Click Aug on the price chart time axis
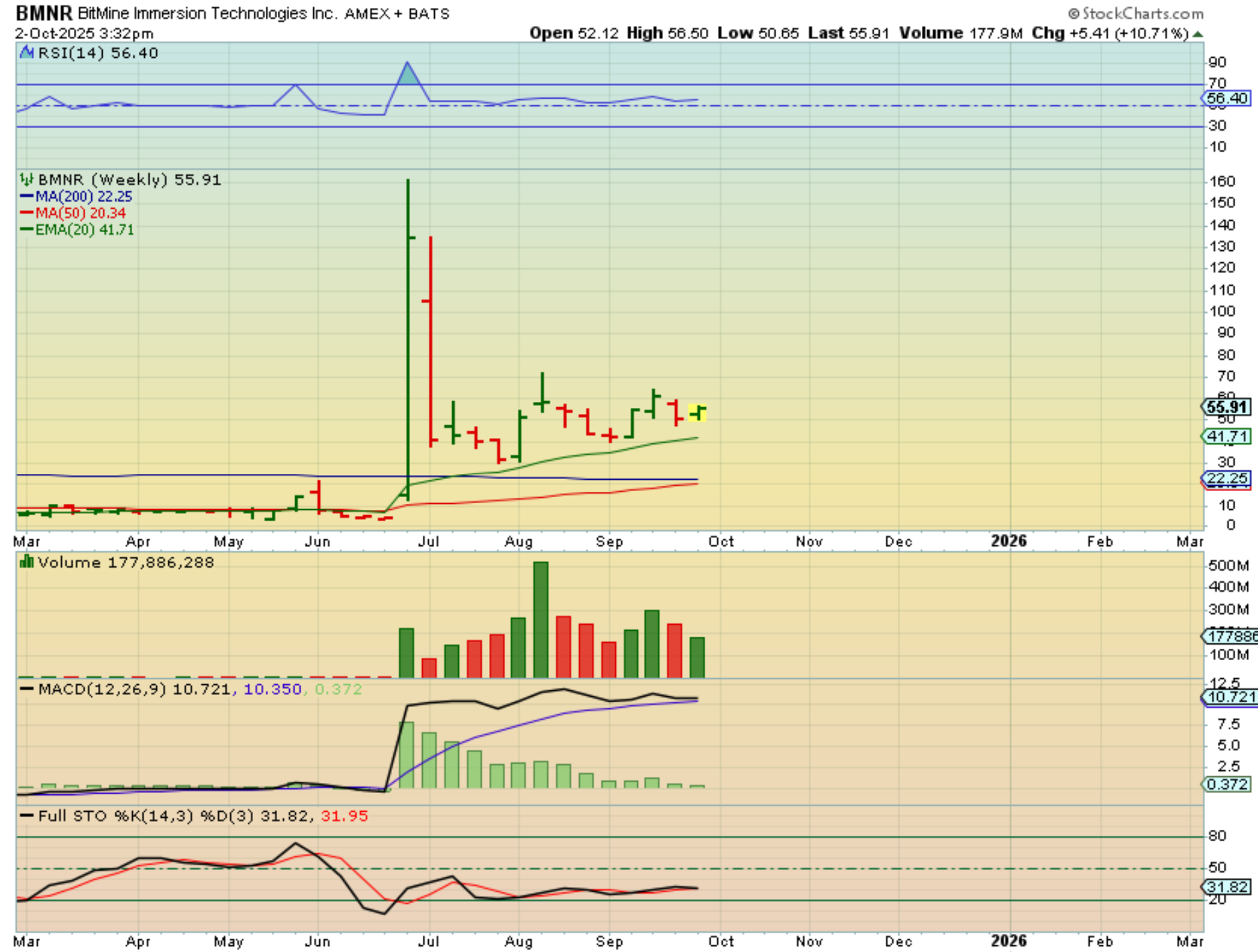Image resolution: width=1258 pixels, height=952 pixels. pyautogui.click(x=519, y=541)
